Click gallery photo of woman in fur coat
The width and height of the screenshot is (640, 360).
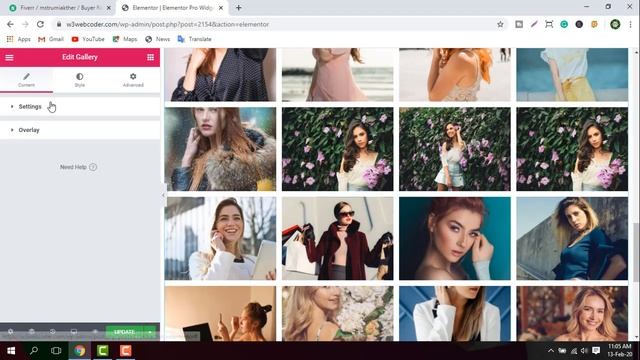click(x=220, y=149)
